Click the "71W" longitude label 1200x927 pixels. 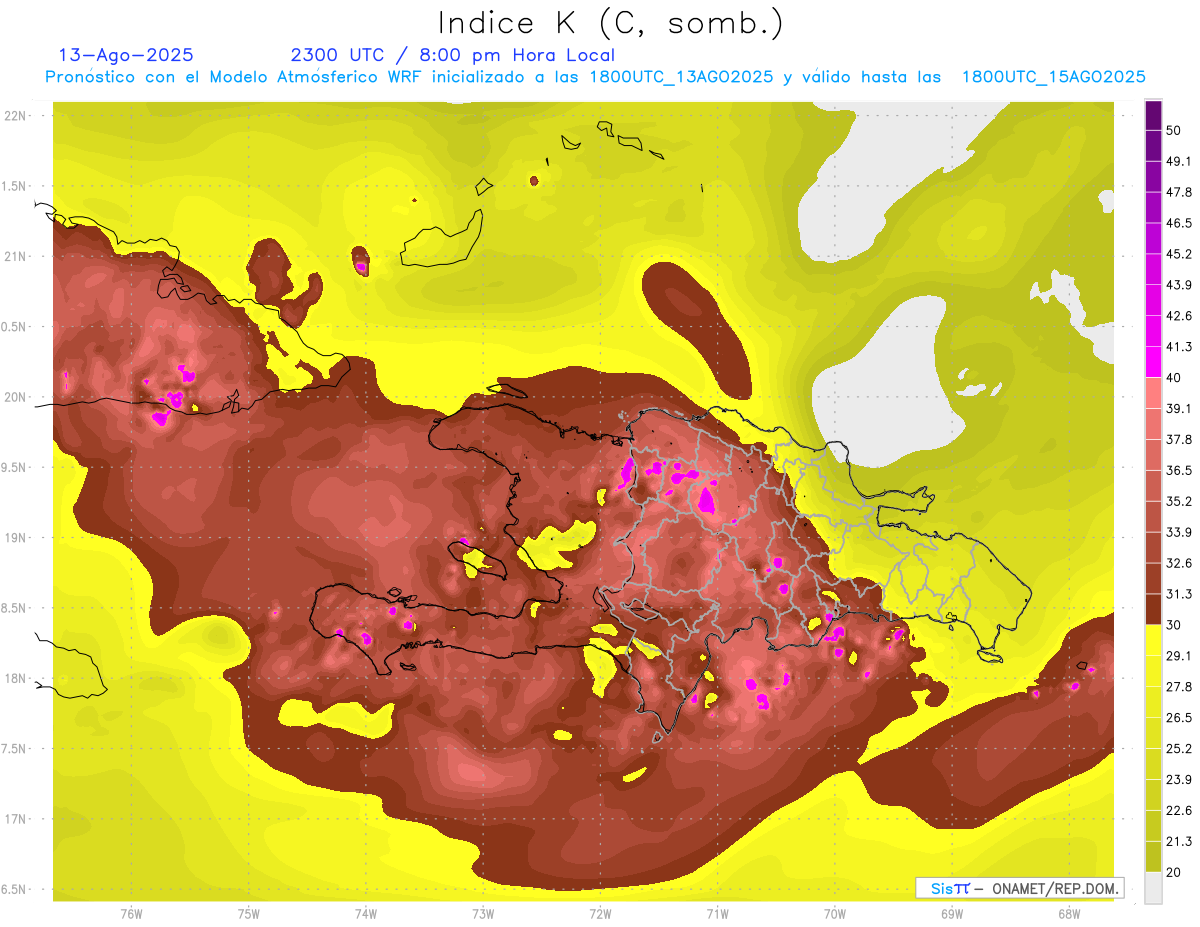[717, 913]
